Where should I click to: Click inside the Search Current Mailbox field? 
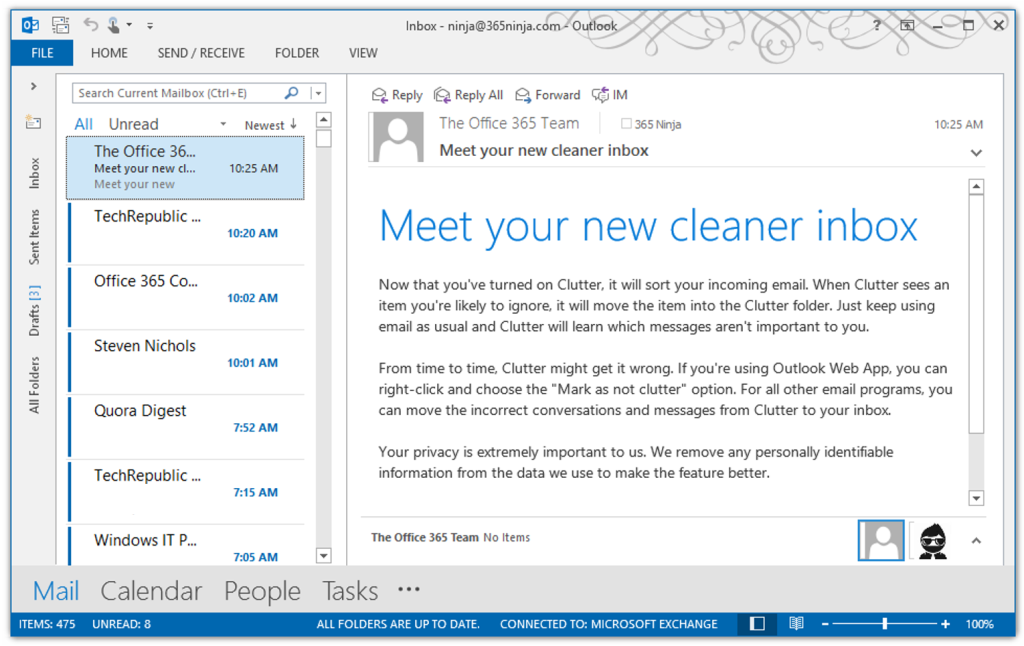click(170, 92)
